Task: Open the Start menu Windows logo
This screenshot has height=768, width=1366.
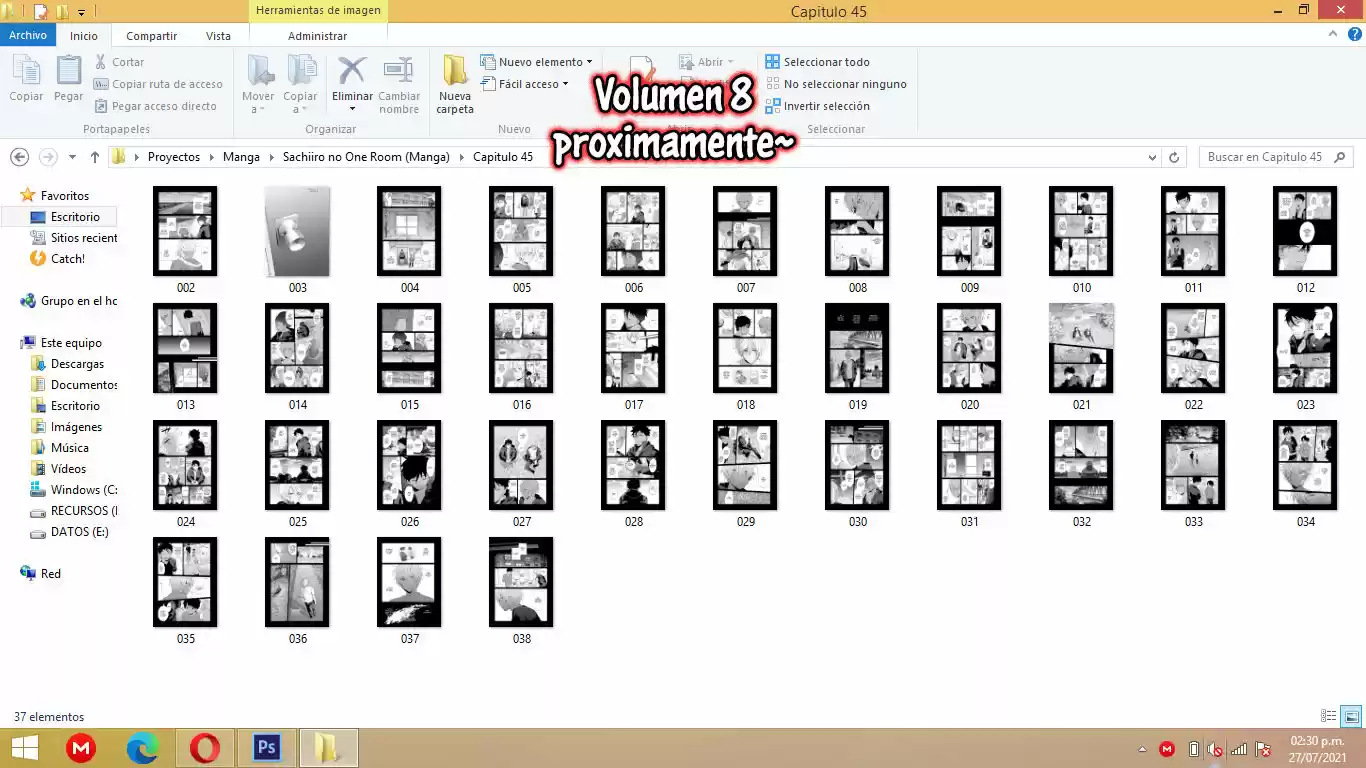Action: (24, 748)
